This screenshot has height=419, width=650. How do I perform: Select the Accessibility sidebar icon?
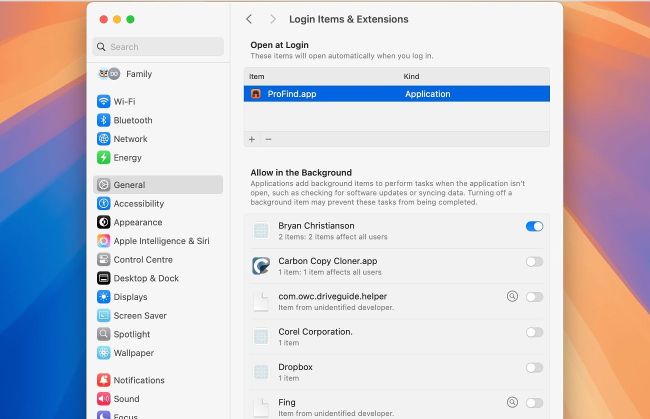click(104, 204)
